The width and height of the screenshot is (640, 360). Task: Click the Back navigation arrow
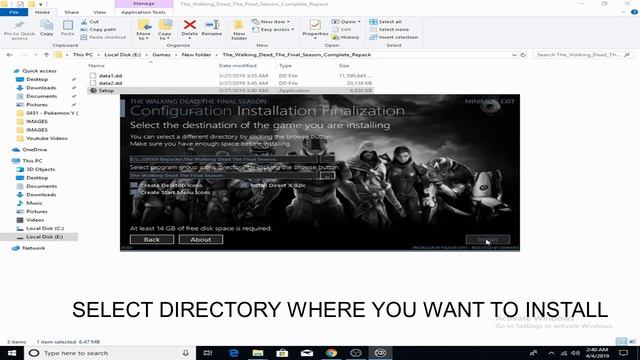(9, 55)
